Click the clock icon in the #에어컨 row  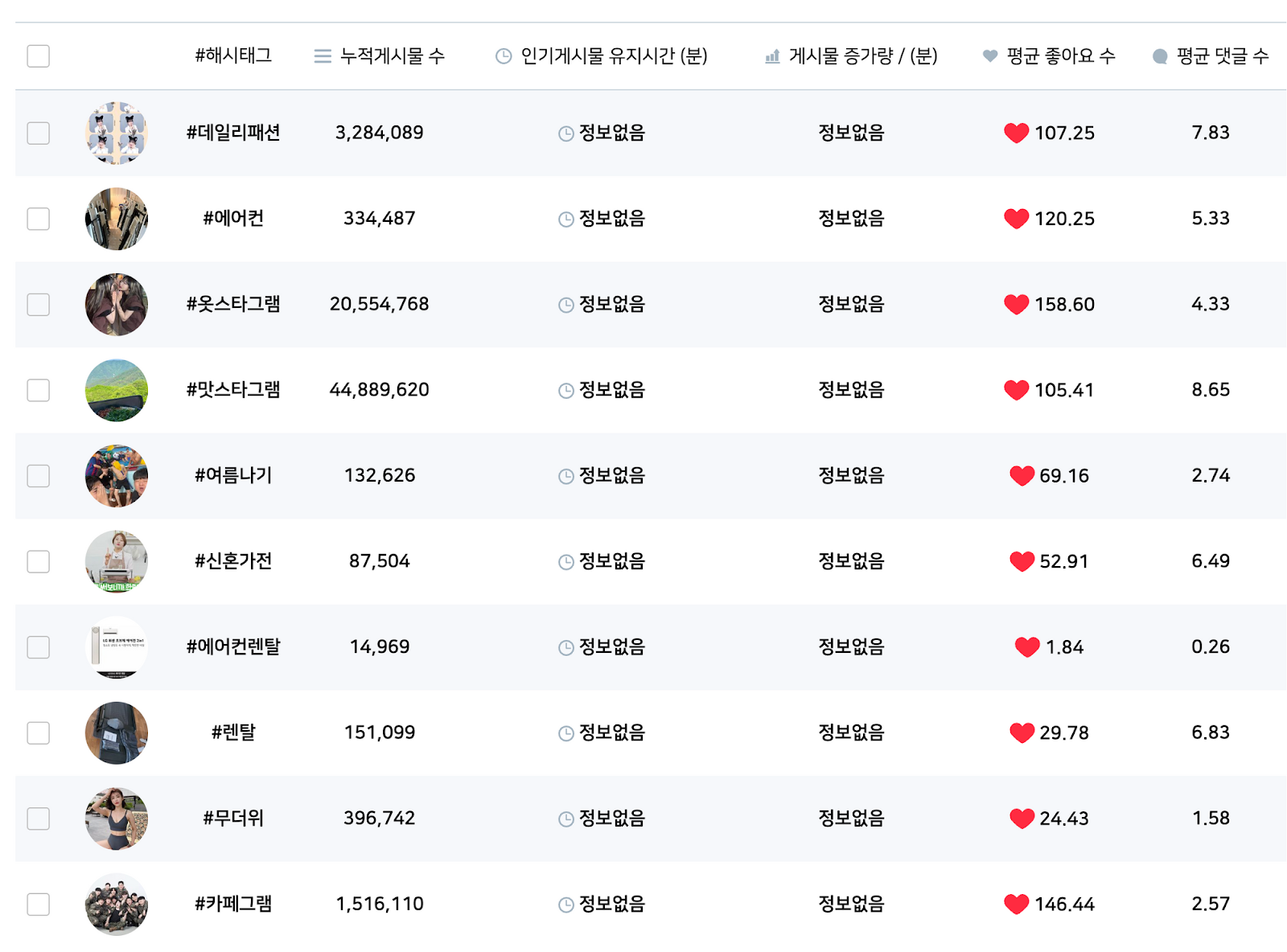click(566, 219)
